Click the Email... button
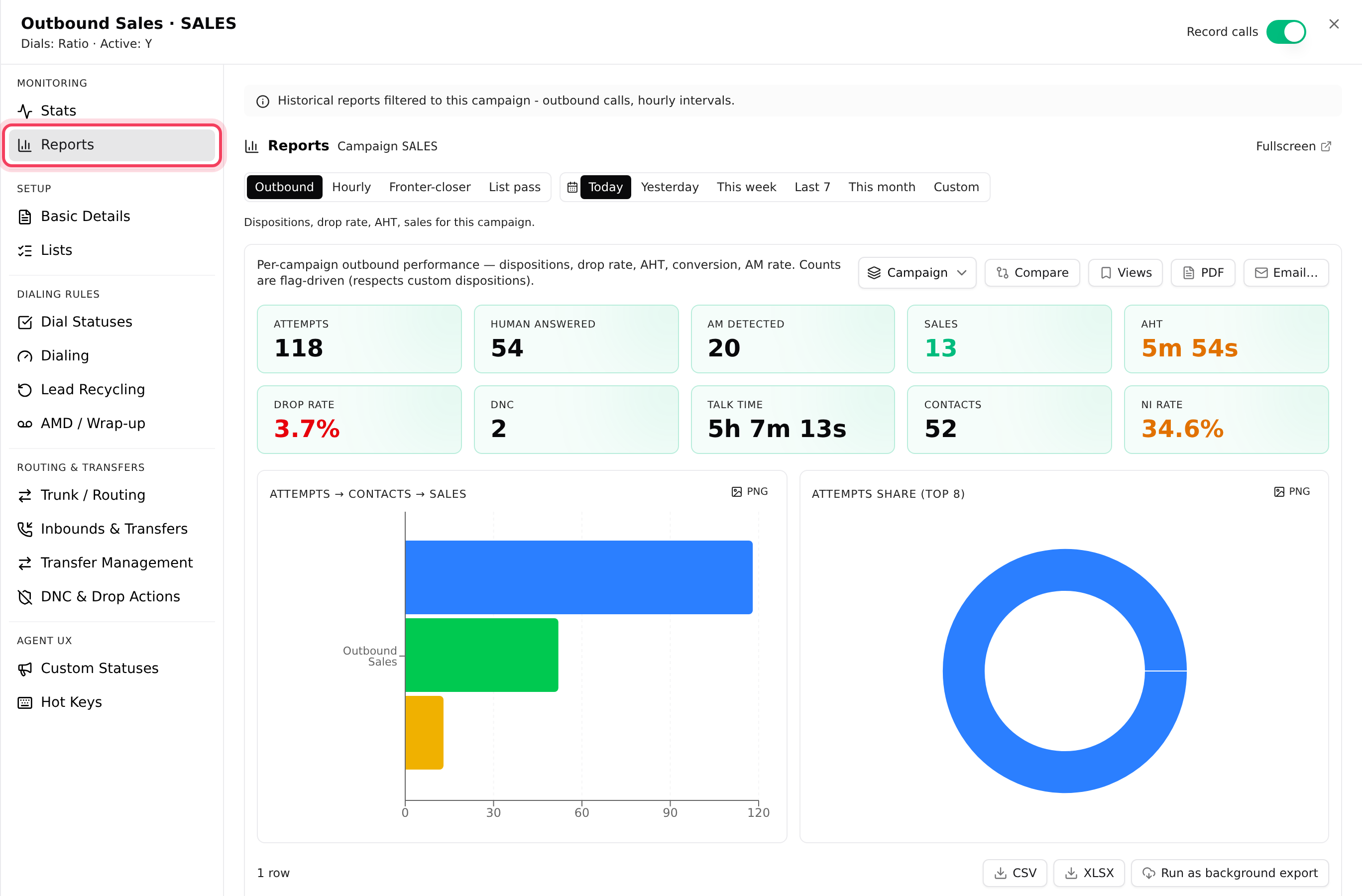 tap(1286, 273)
